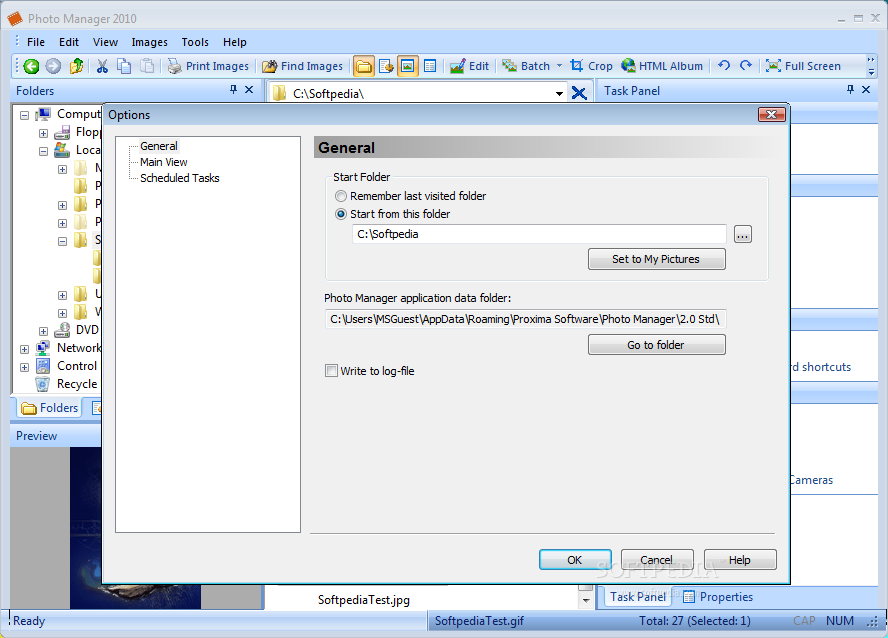Image resolution: width=888 pixels, height=638 pixels.
Task: Expand the Floppy drive node
Action: point(43,133)
